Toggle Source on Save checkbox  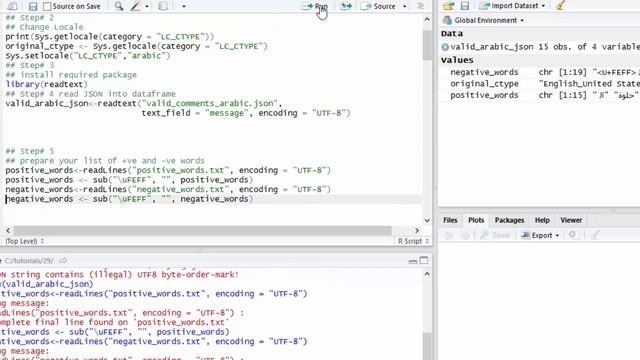click(x=47, y=7)
